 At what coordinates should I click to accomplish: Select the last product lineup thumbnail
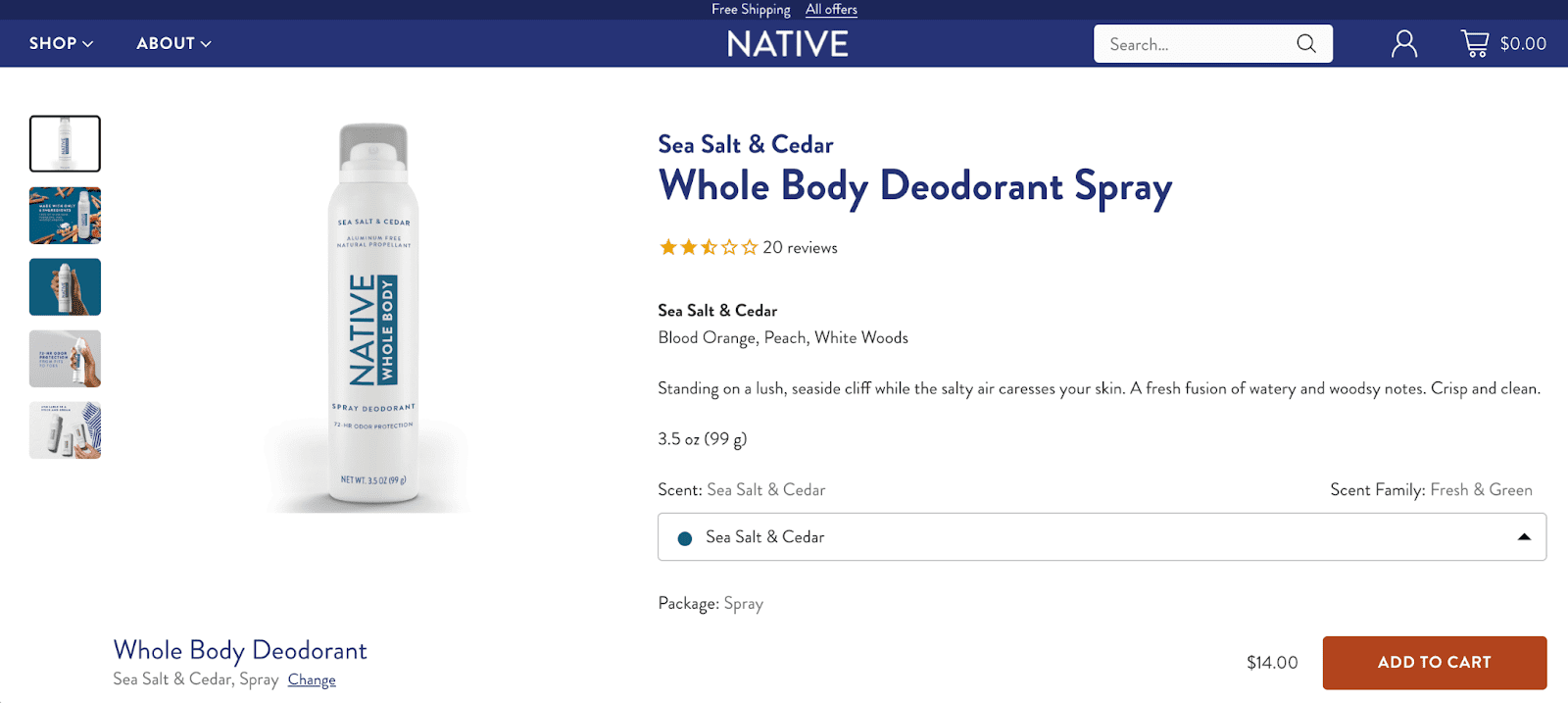click(65, 430)
